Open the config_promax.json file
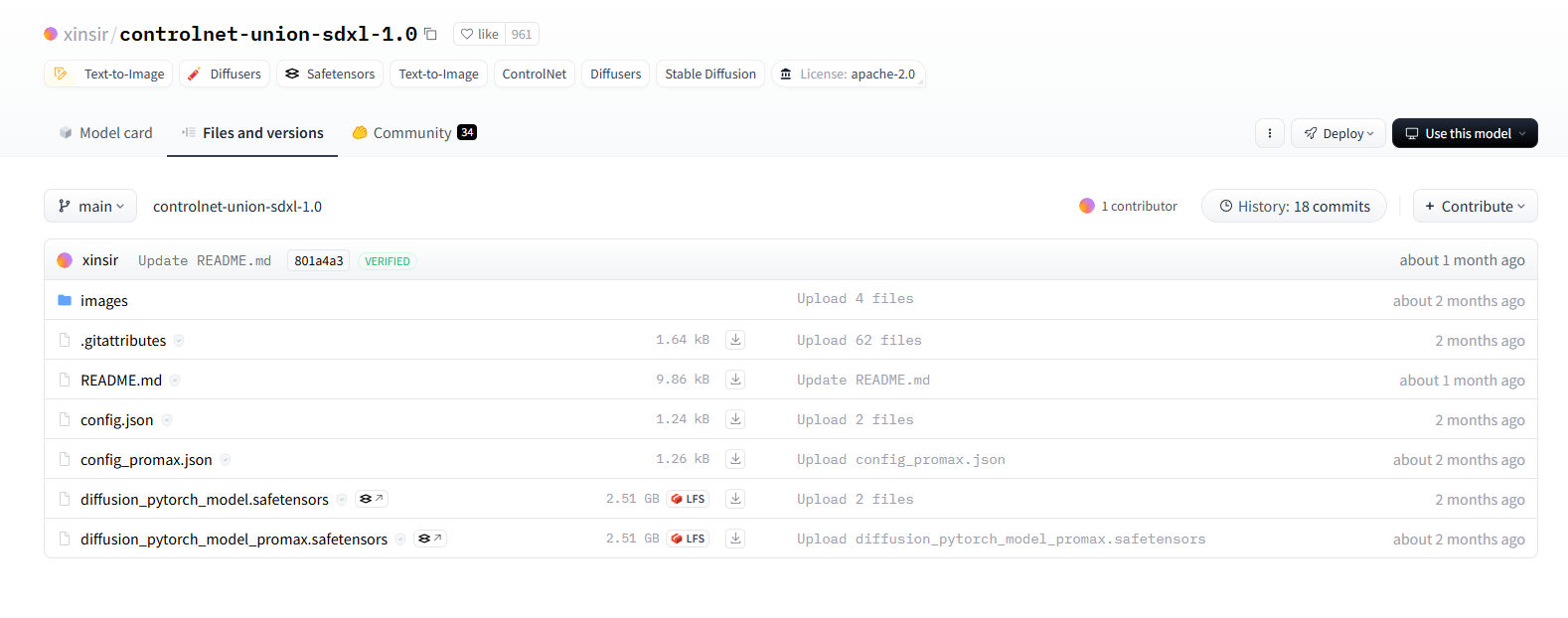 (x=146, y=459)
